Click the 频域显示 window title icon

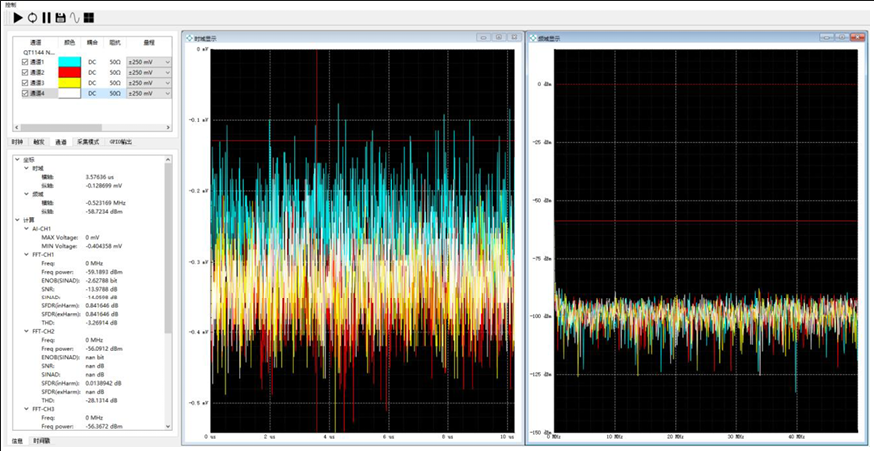[532, 38]
